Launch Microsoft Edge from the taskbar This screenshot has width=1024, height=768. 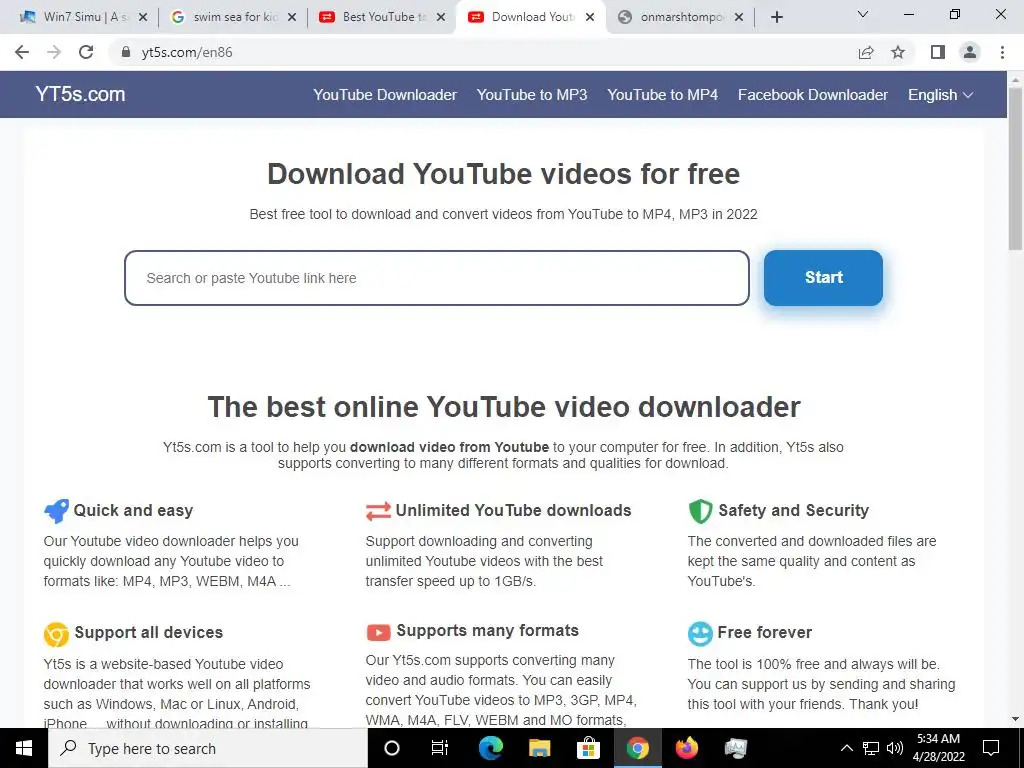[x=490, y=748]
